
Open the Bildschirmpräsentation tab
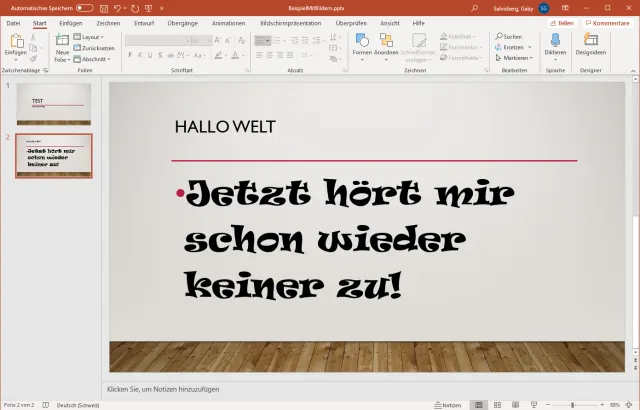pos(291,23)
